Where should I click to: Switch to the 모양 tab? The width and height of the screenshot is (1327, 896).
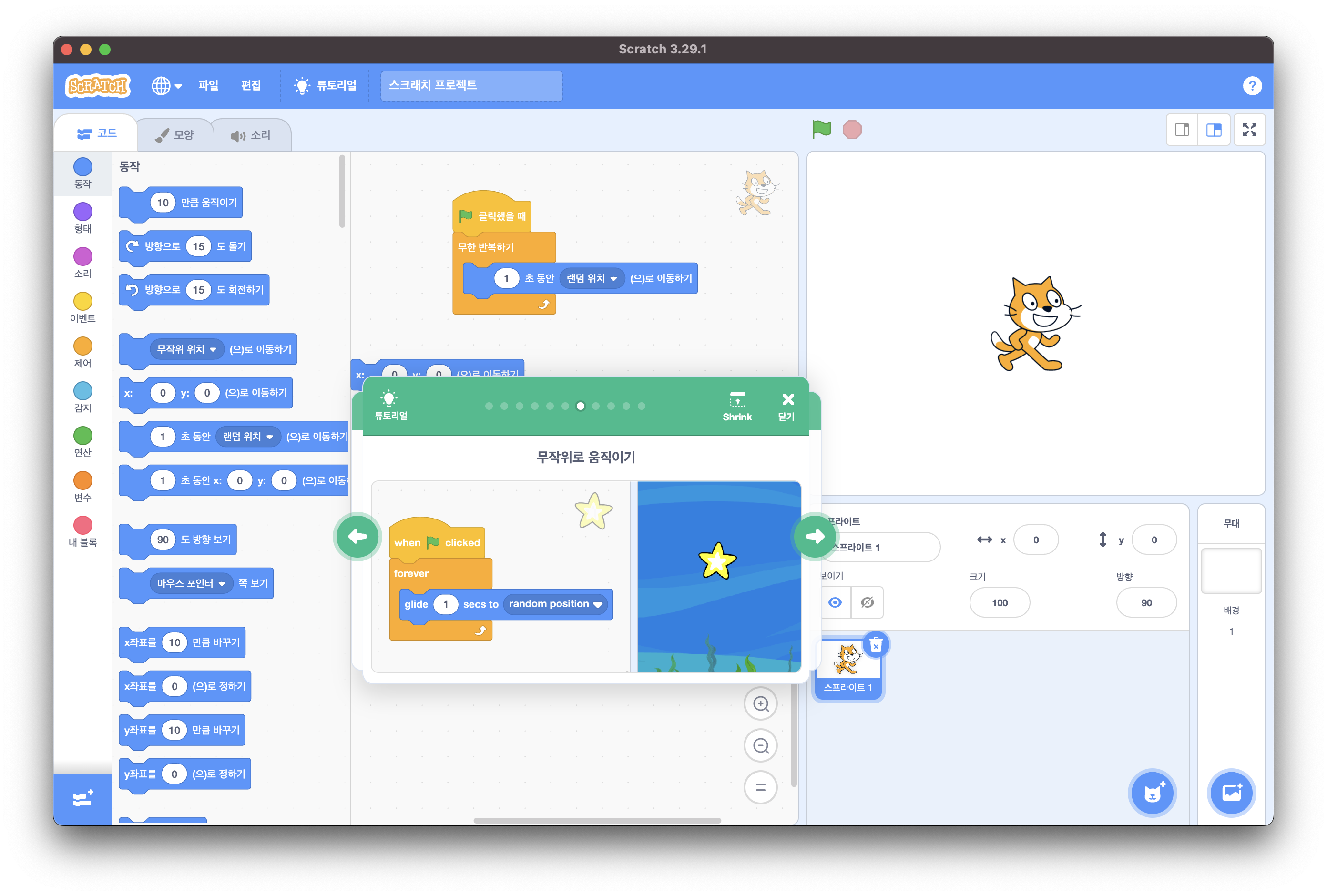175,135
